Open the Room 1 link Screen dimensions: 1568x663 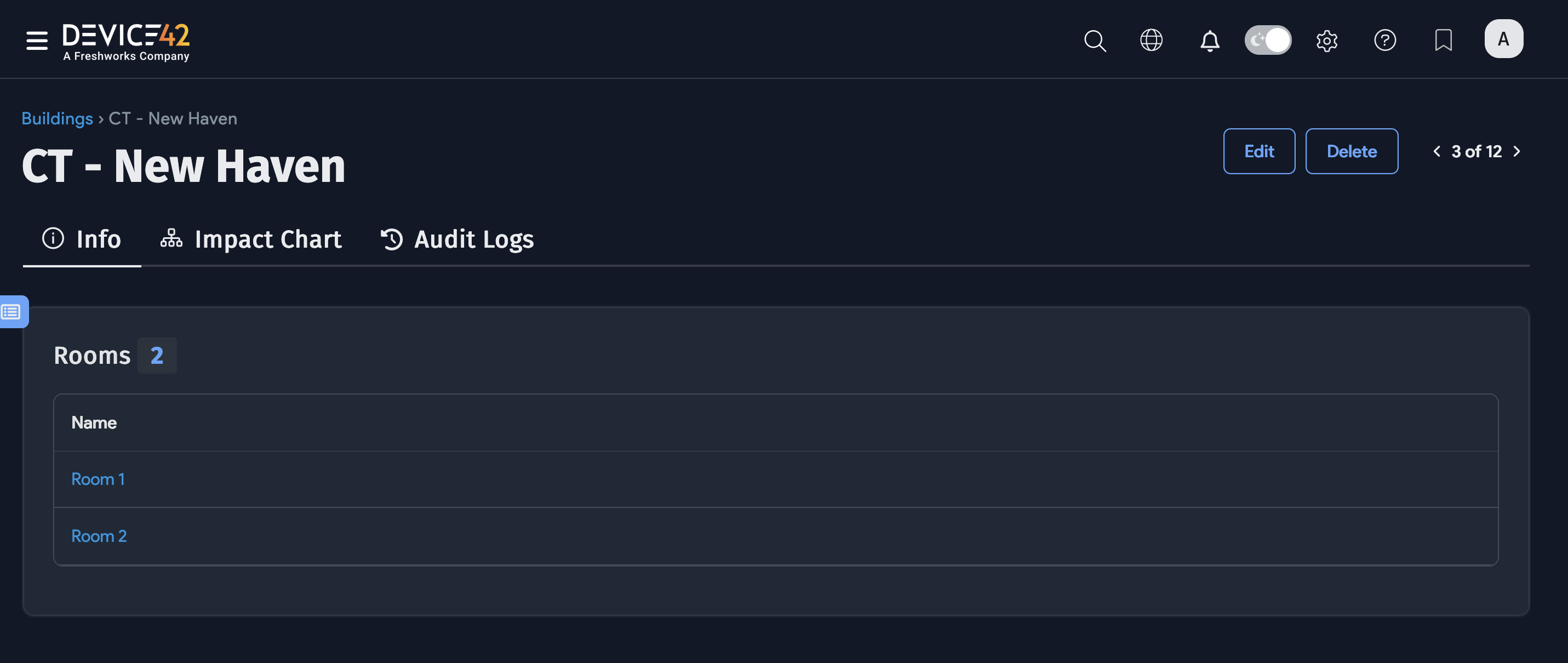click(98, 480)
